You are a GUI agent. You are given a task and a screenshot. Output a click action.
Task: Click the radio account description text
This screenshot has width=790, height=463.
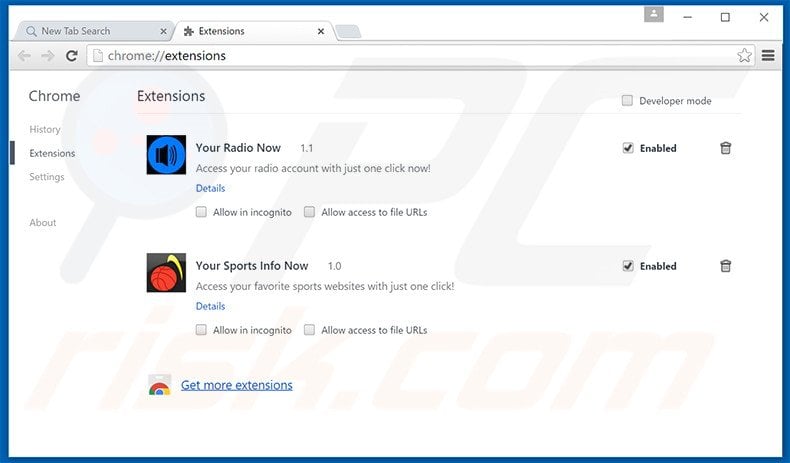pyautogui.click(x=313, y=168)
